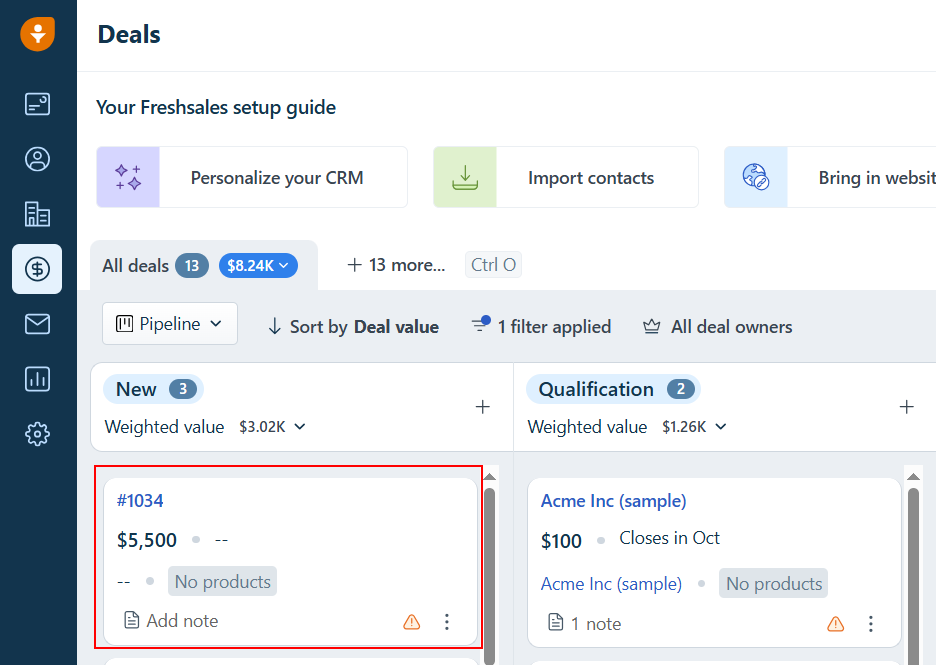The image size is (936, 665).
Task: Open Contacts from the sidebar person icon
Action: (x=38, y=159)
